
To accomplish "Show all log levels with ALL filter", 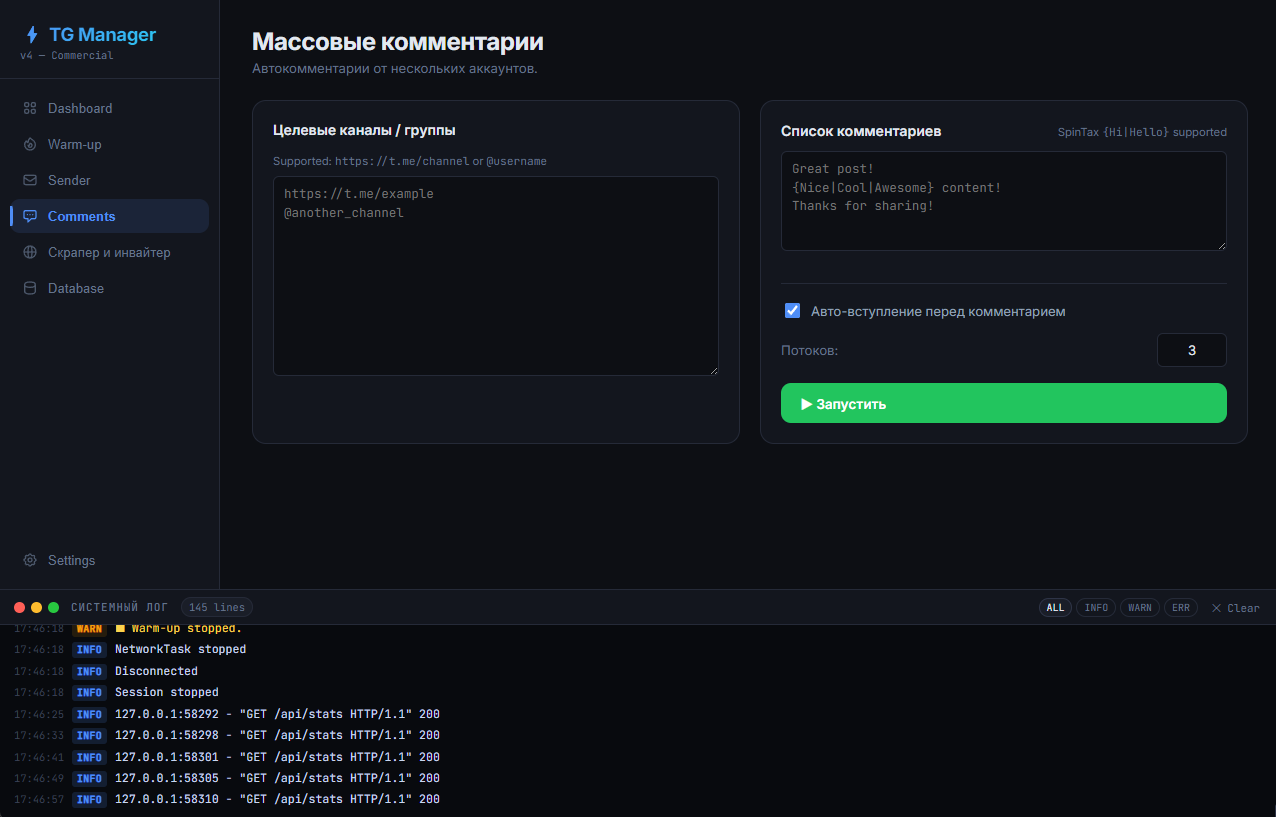I will [x=1055, y=607].
